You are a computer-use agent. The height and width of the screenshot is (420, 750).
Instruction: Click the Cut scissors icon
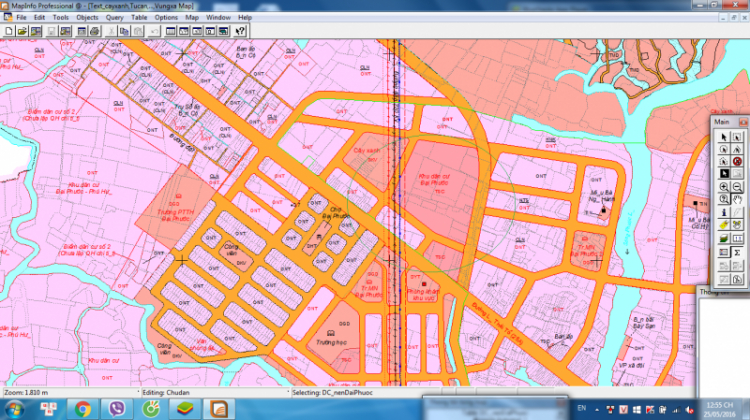(x=111, y=32)
